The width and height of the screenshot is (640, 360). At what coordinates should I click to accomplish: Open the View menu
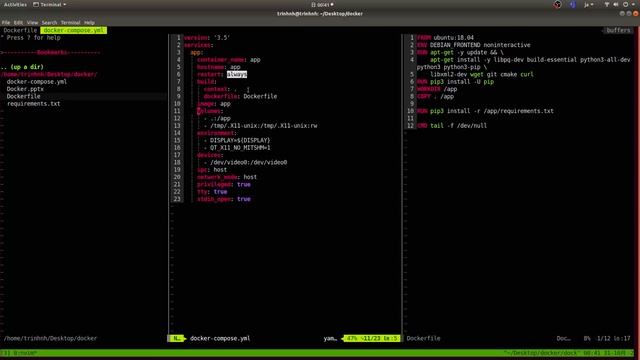point(32,22)
